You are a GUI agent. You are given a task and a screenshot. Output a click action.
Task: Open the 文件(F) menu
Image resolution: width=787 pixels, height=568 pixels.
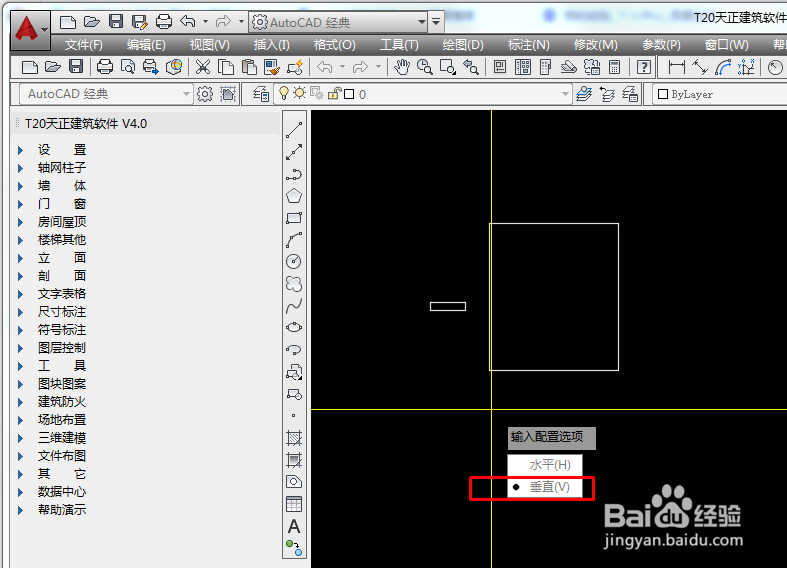(x=83, y=45)
